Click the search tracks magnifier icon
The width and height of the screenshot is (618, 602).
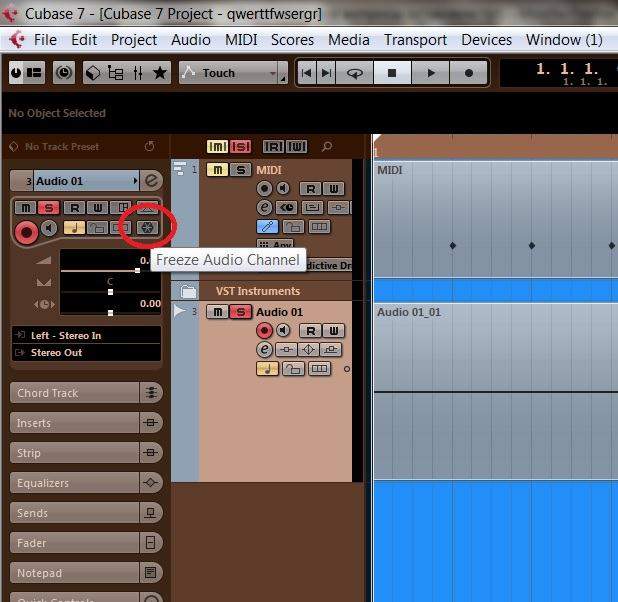(326, 147)
